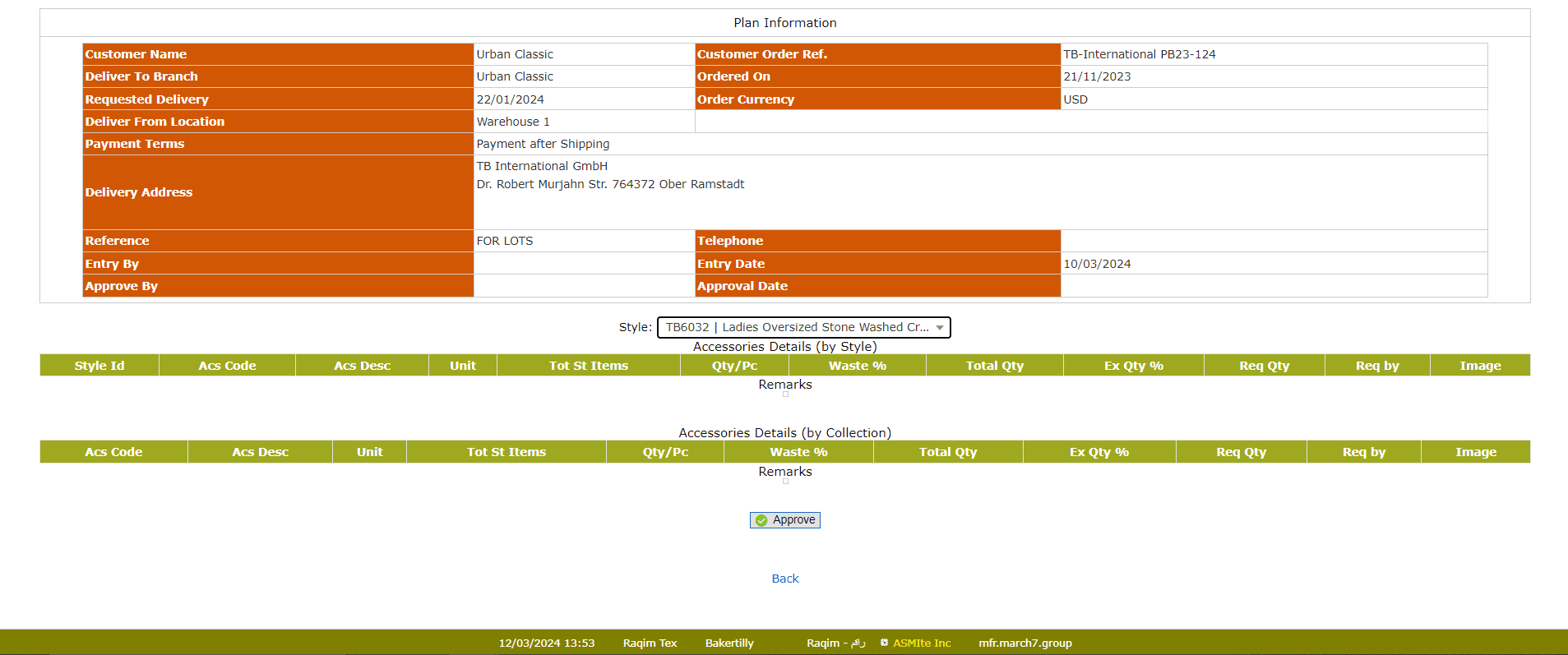Viewport: 1568px width, 655px height.
Task: Click Acs Code header in by Collection table
Action: [x=113, y=452]
